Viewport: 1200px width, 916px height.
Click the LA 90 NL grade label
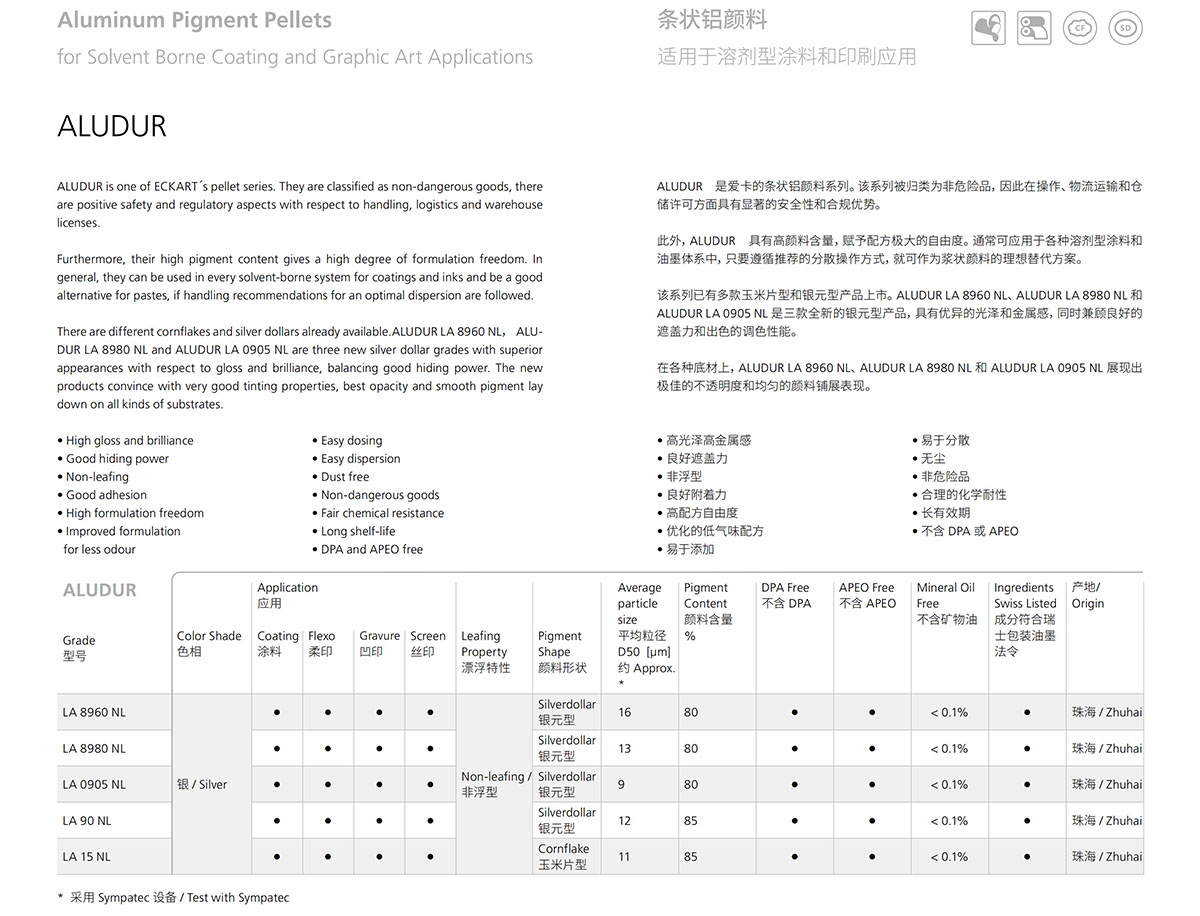click(87, 821)
